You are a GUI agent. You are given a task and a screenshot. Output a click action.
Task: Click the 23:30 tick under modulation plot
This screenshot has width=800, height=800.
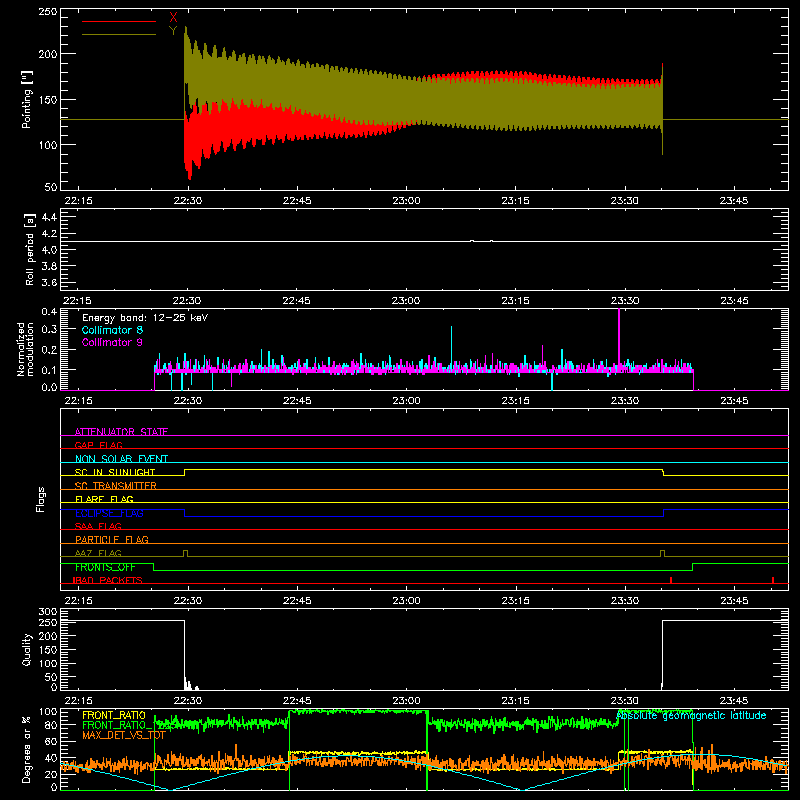click(624, 401)
